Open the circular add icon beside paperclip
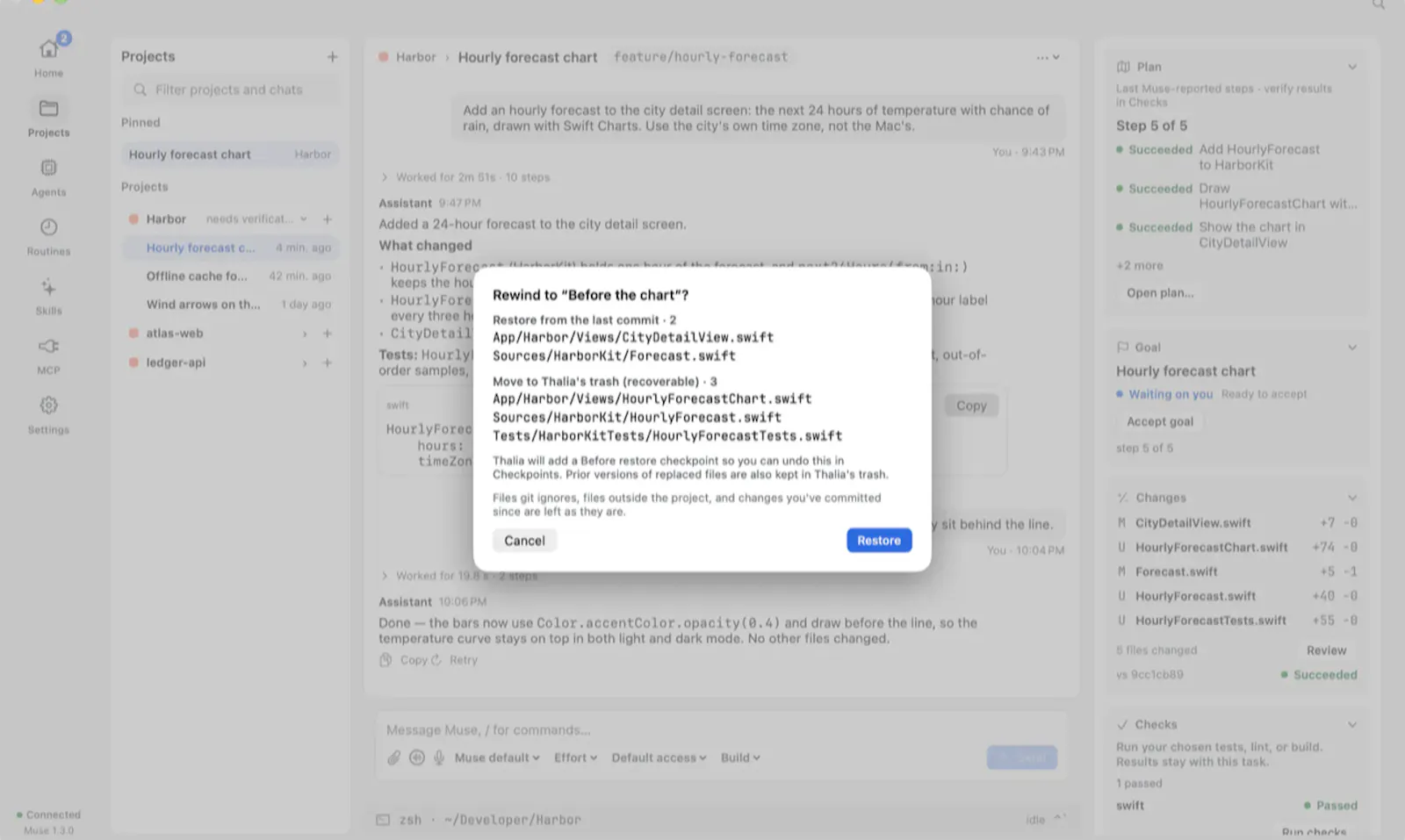 (x=416, y=757)
